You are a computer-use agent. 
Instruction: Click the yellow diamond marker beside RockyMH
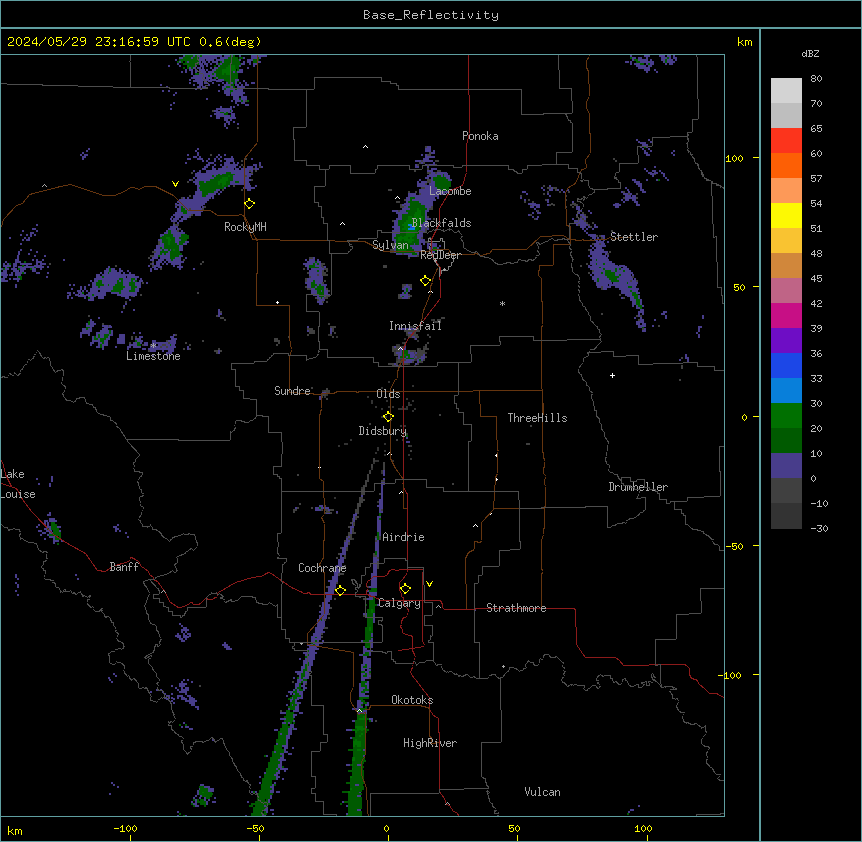(250, 204)
